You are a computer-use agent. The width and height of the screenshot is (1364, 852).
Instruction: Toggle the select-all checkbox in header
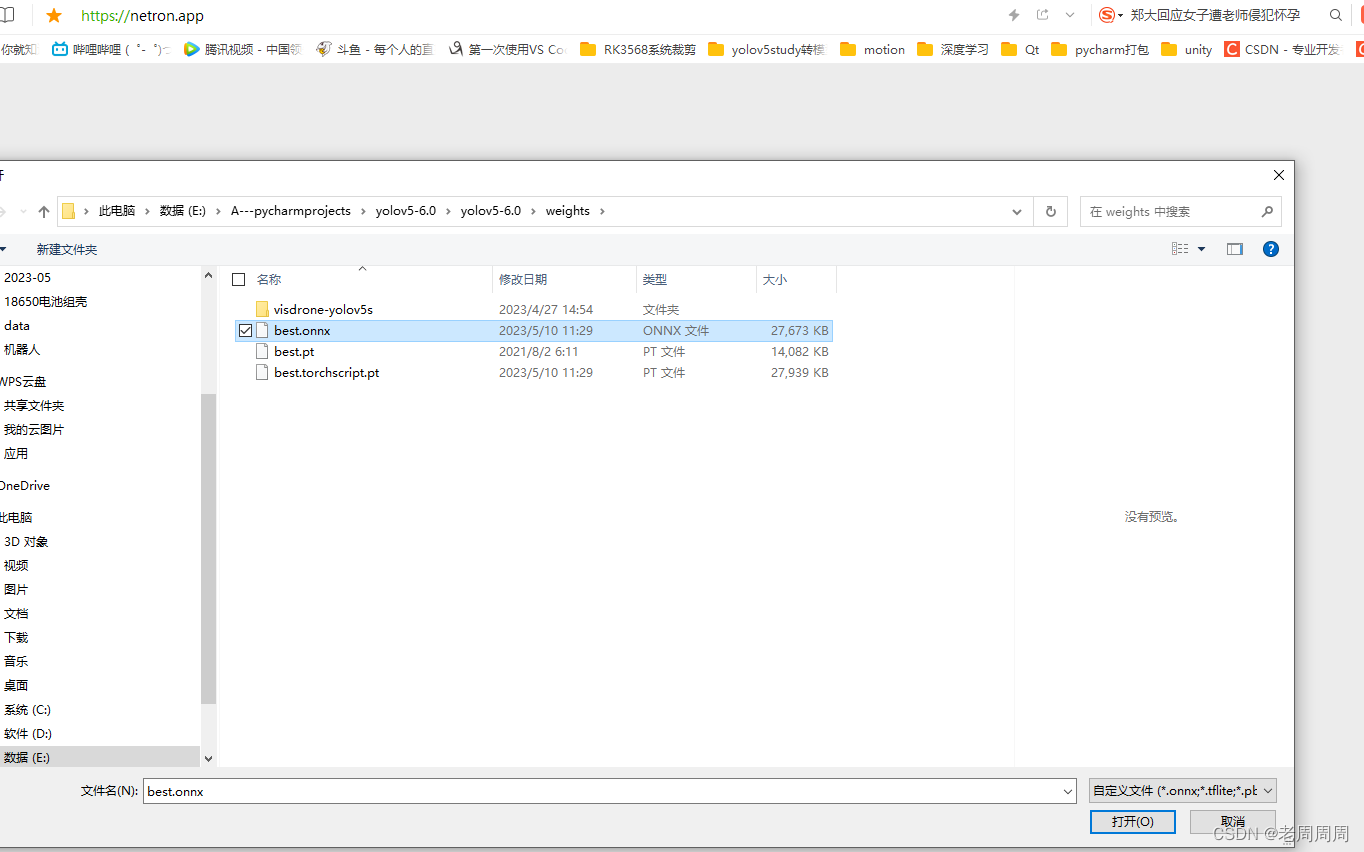click(x=238, y=280)
